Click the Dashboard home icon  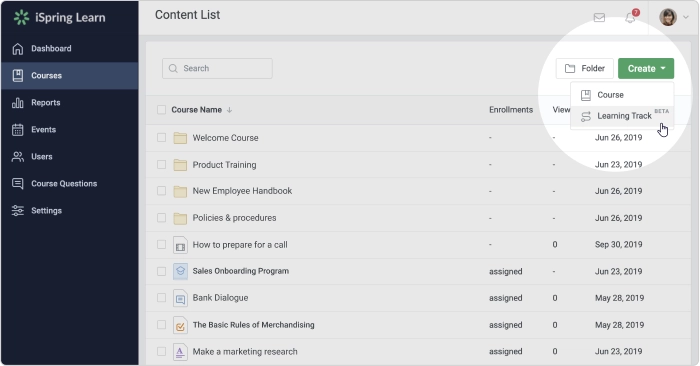pyautogui.click(x=17, y=49)
